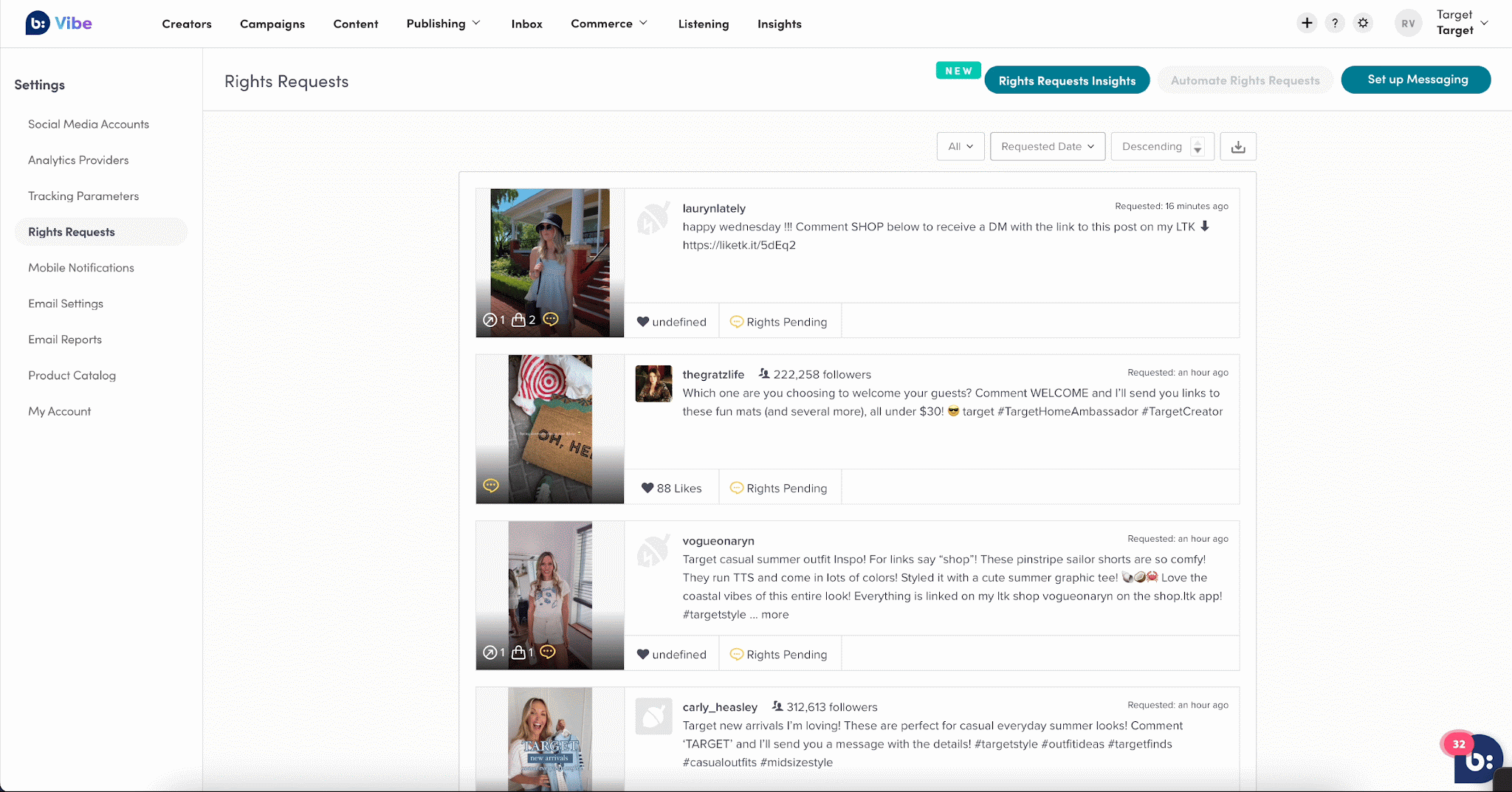The height and width of the screenshot is (792, 1512).
Task: Click Rights Pending bubble icon on thegratzlife post
Action: 736,488
